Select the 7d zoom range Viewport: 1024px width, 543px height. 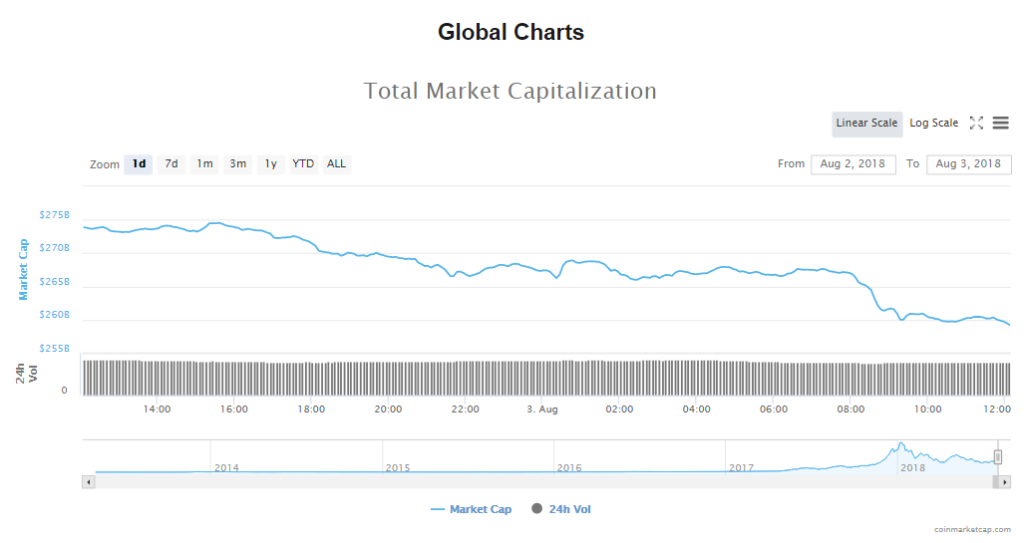(172, 164)
